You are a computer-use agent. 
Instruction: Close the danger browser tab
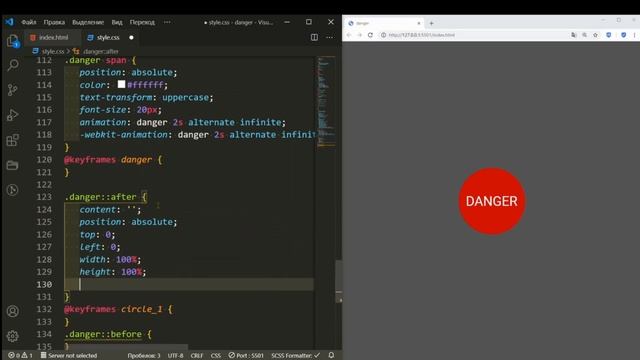click(x=419, y=23)
